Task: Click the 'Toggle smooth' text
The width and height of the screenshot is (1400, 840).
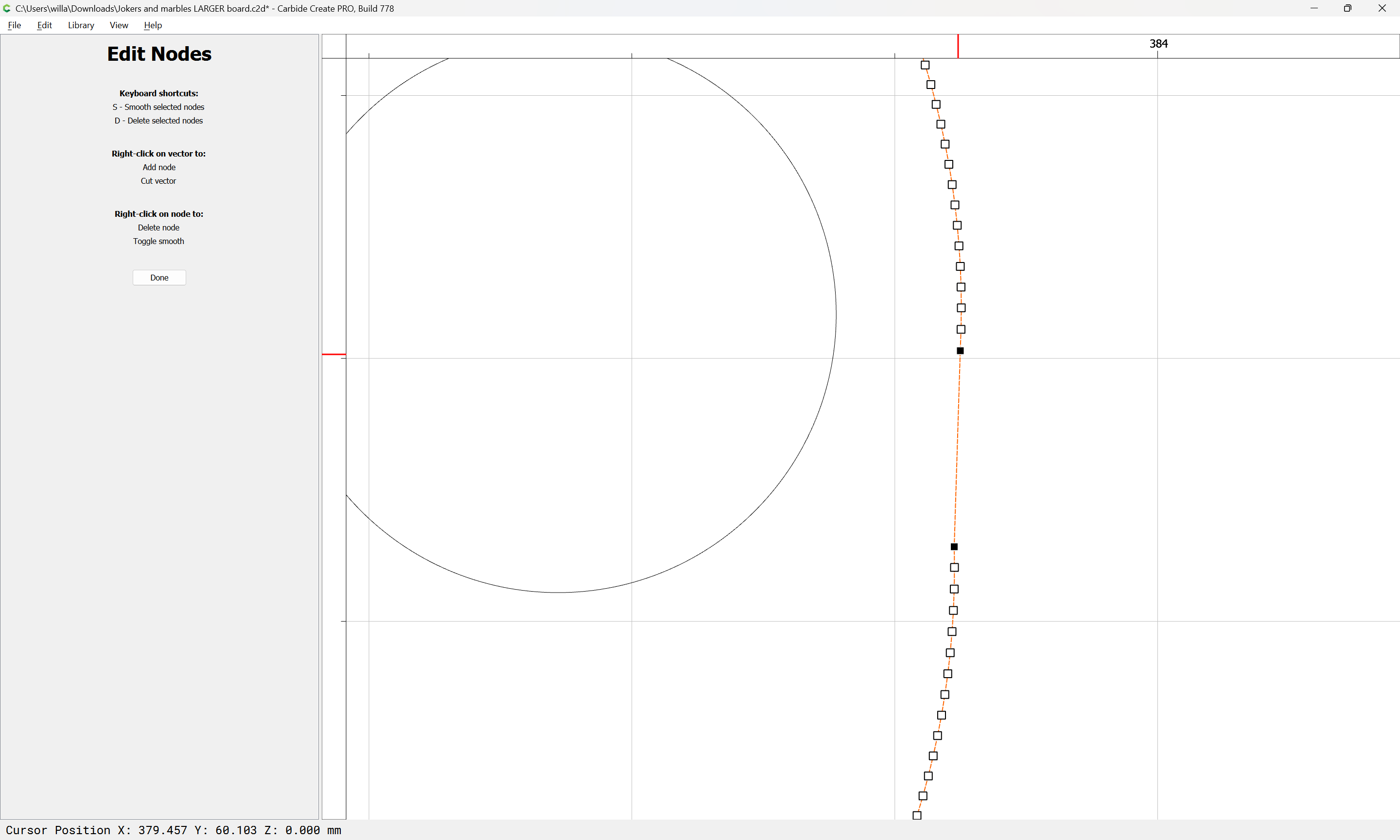Action: click(158, 241)
